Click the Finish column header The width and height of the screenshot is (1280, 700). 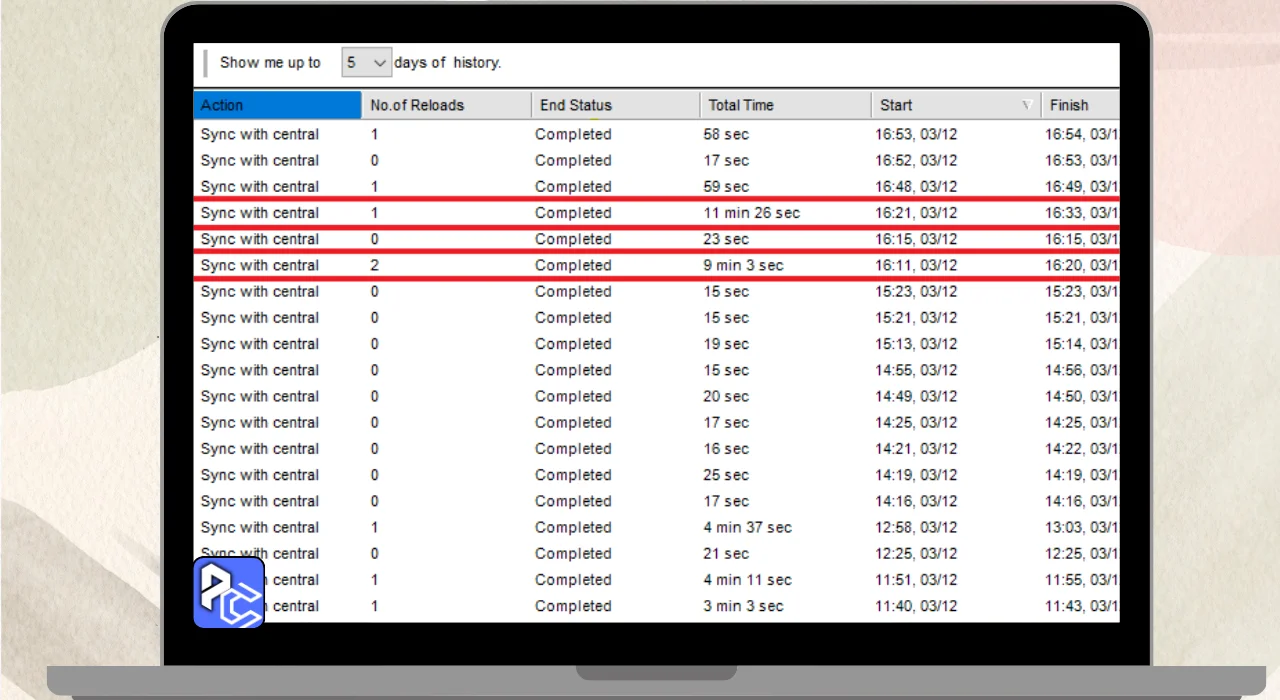1078,105
